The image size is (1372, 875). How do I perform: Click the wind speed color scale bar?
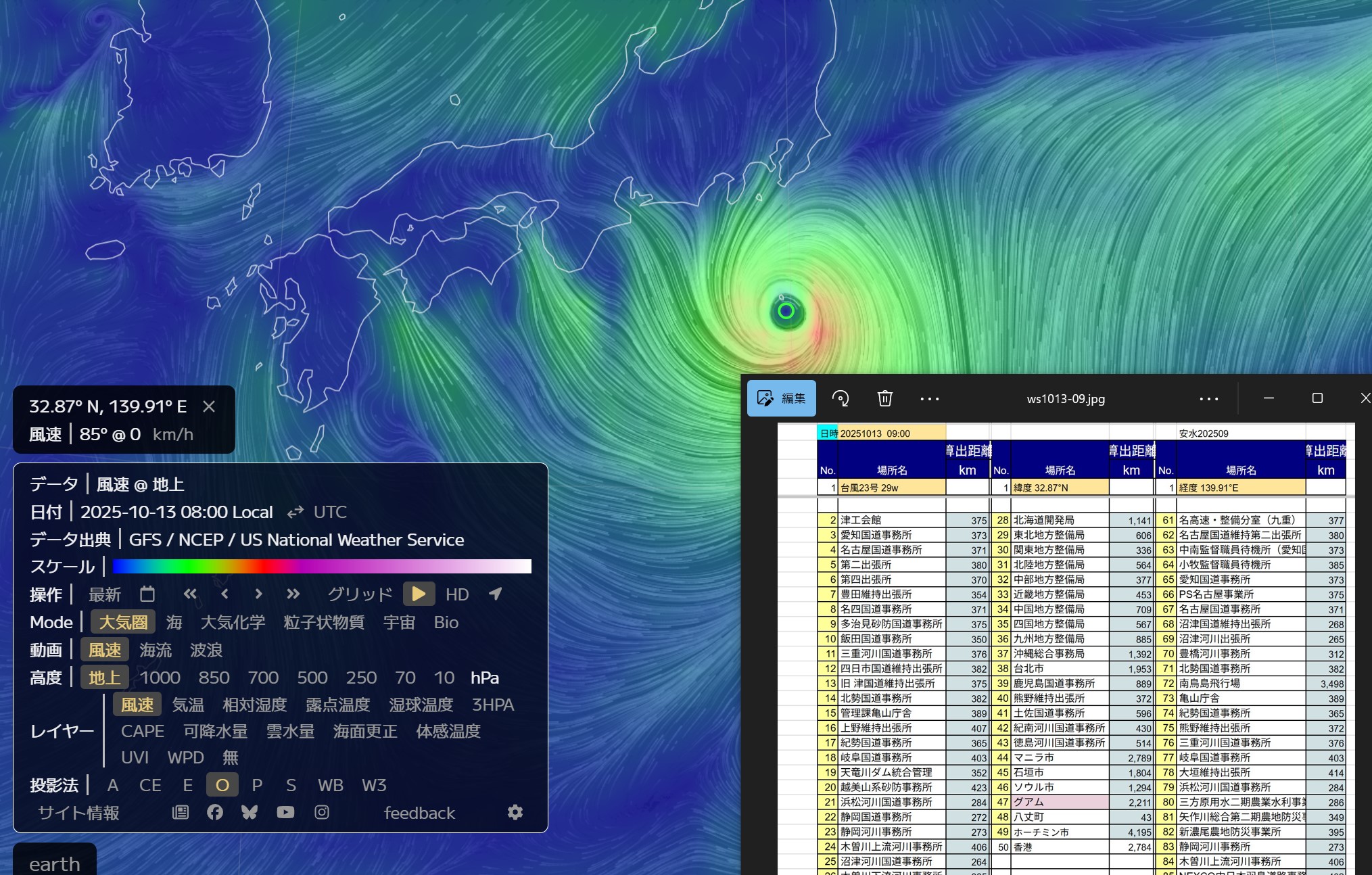tap(322, 567)
